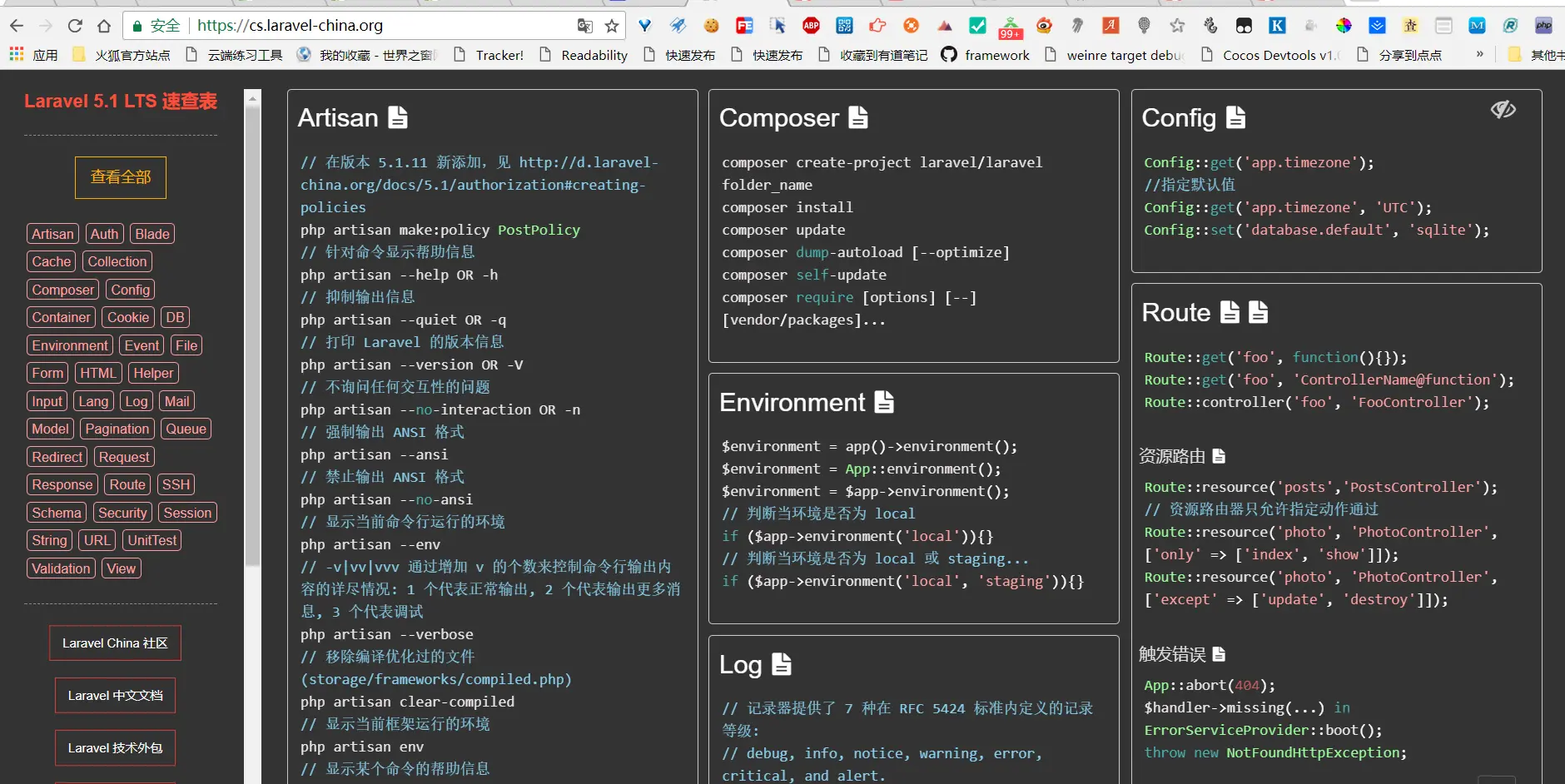Select the Redirect tag
Image resolution: width=1565 pixels, height=784 pixels.
(x=57, y=457)
